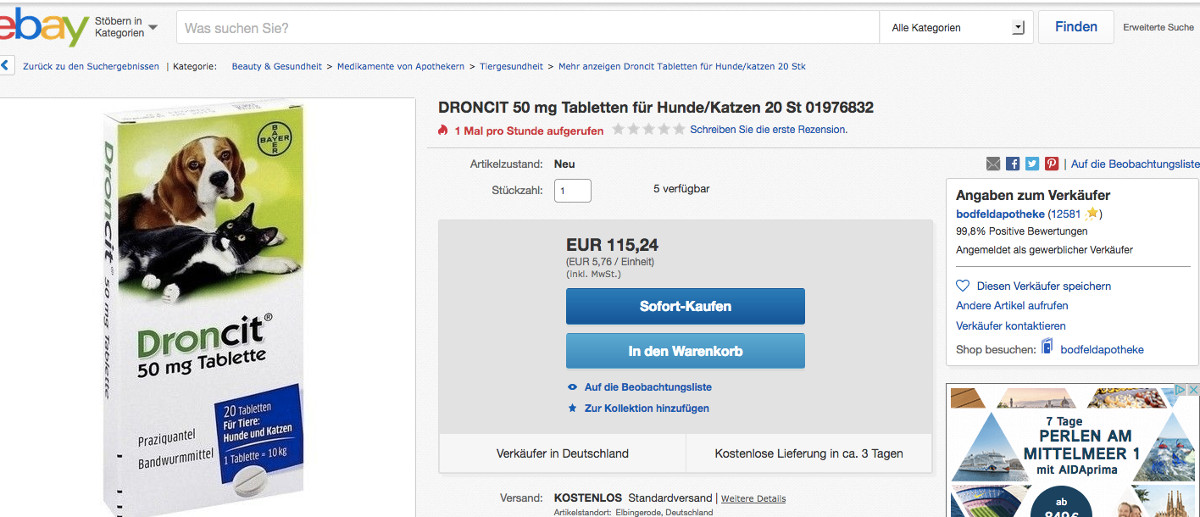Open the Alle Kategorien dropdown
The image size is (1200, 517).
pyautogui.click(x=957, y=28)
